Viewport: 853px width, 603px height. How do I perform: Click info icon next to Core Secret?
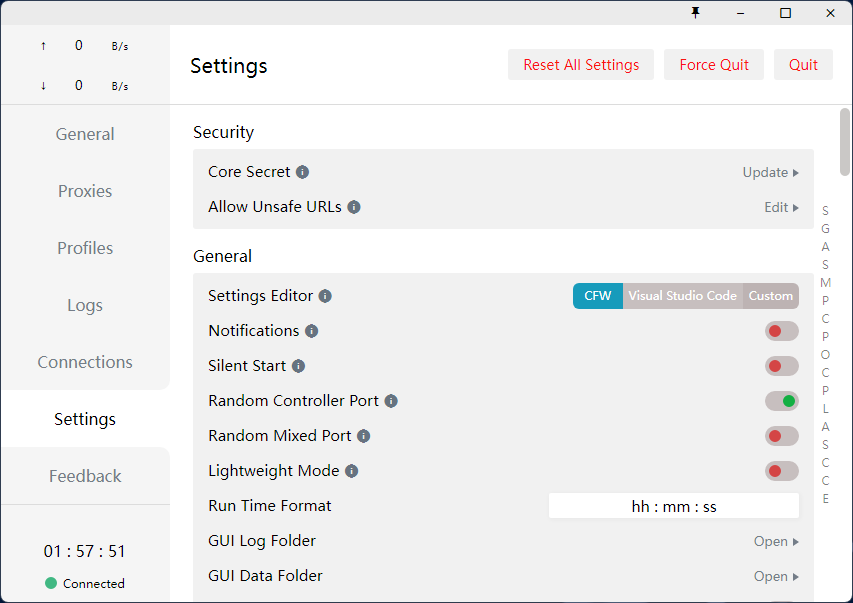[303, 172]
